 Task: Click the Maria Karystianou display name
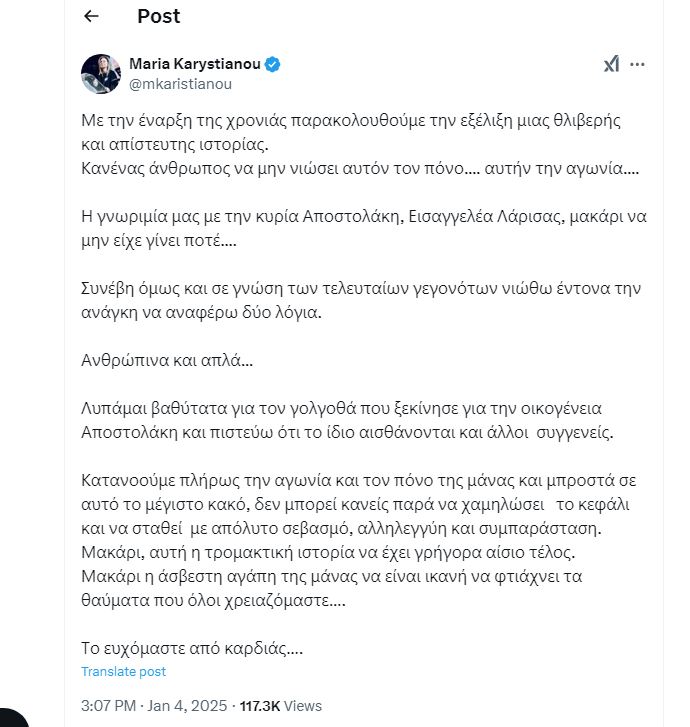point(194,64)
